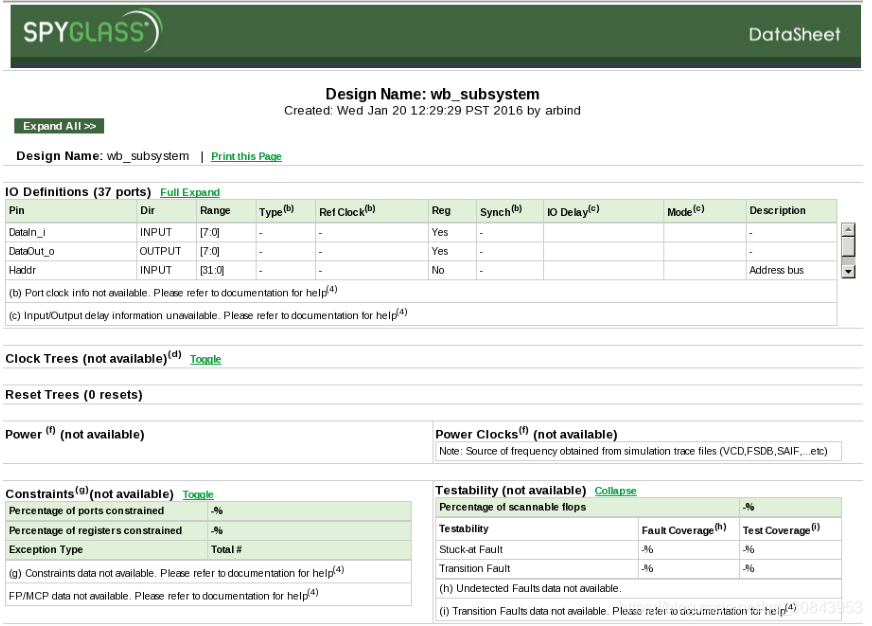Click the OUTPUT direction cell

(166, 251)
